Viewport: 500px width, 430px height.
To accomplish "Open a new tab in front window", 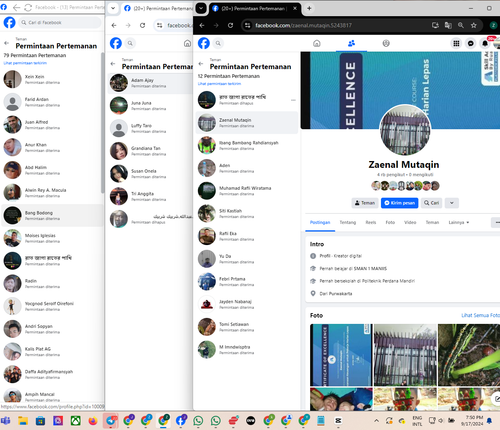I will click(x=309, y=8).
